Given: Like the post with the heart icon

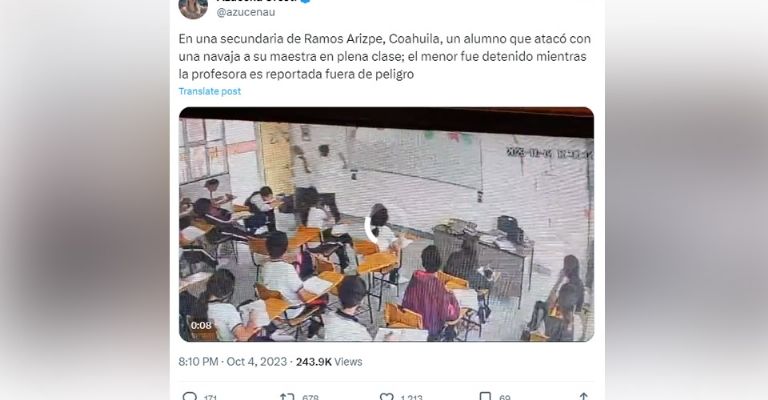Looking at the screenshot, I should [386, 396].
